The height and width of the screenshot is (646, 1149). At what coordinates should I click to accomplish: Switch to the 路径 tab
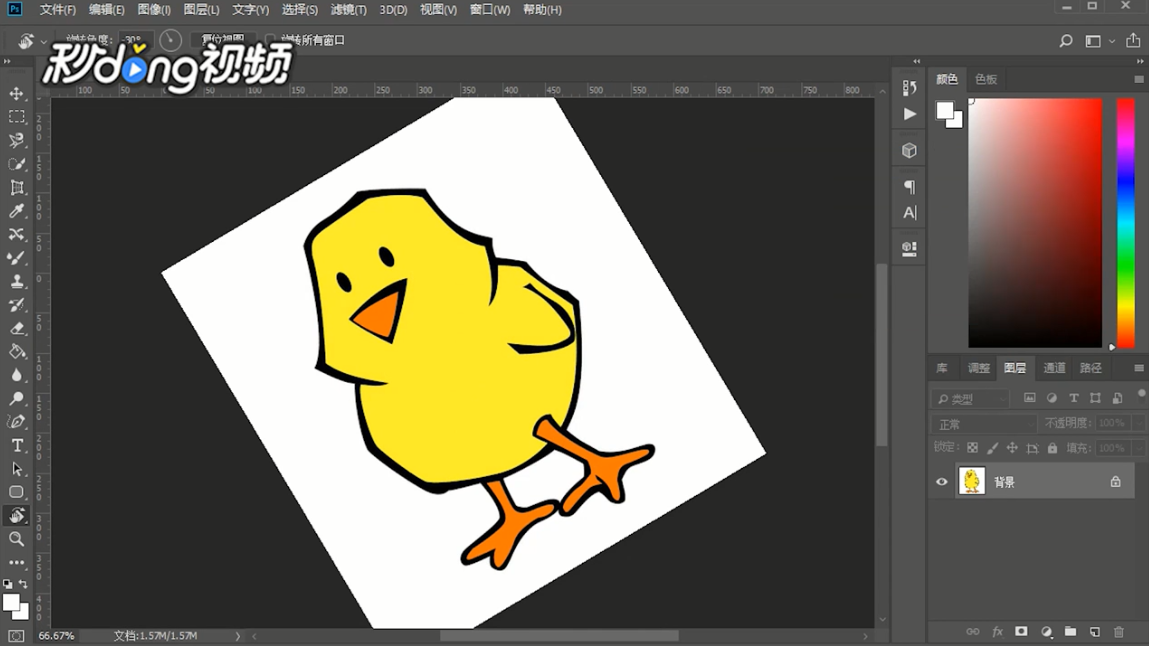click(1090, 368)
